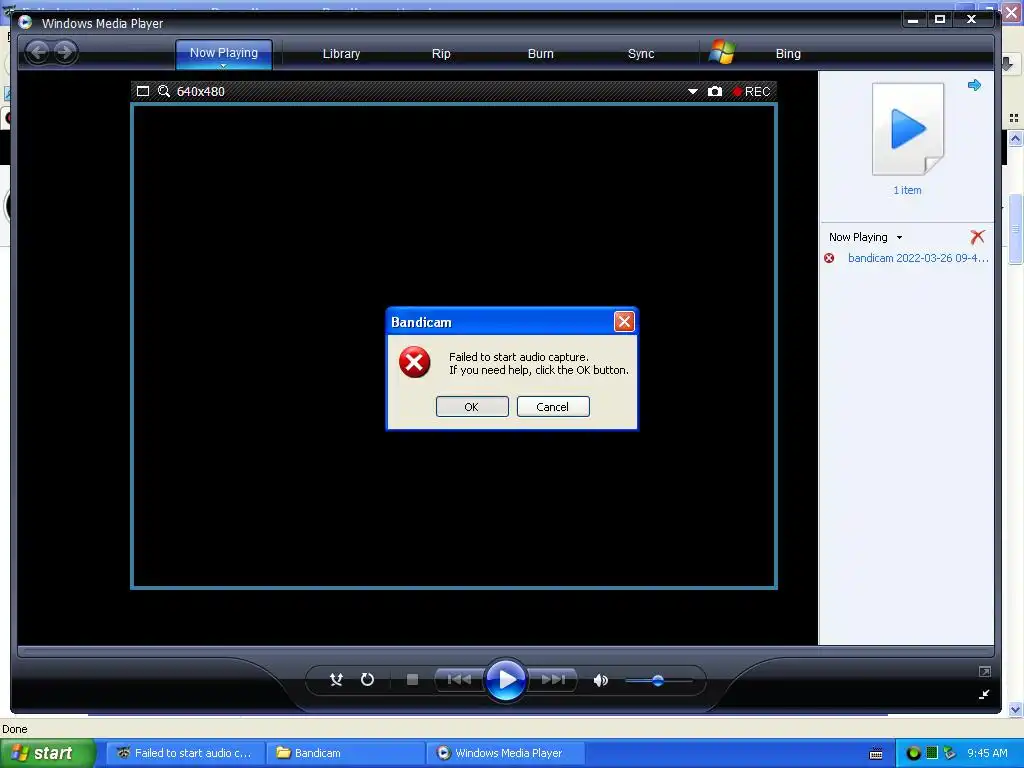Click the Bandicam magnifier search icon

click(164, 91)
